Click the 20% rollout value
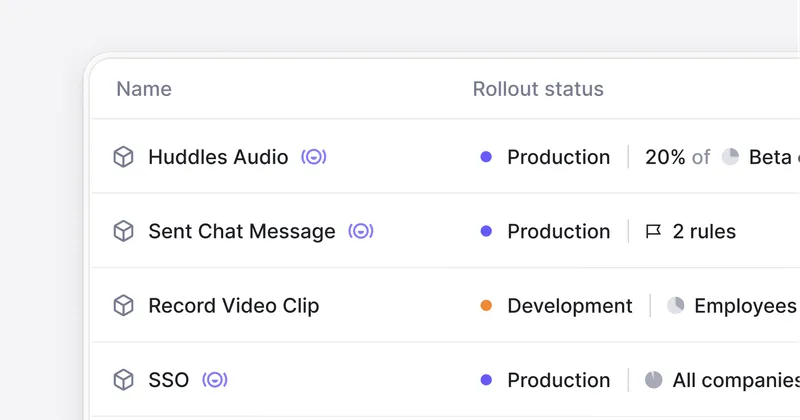 (x=665, y=157)
